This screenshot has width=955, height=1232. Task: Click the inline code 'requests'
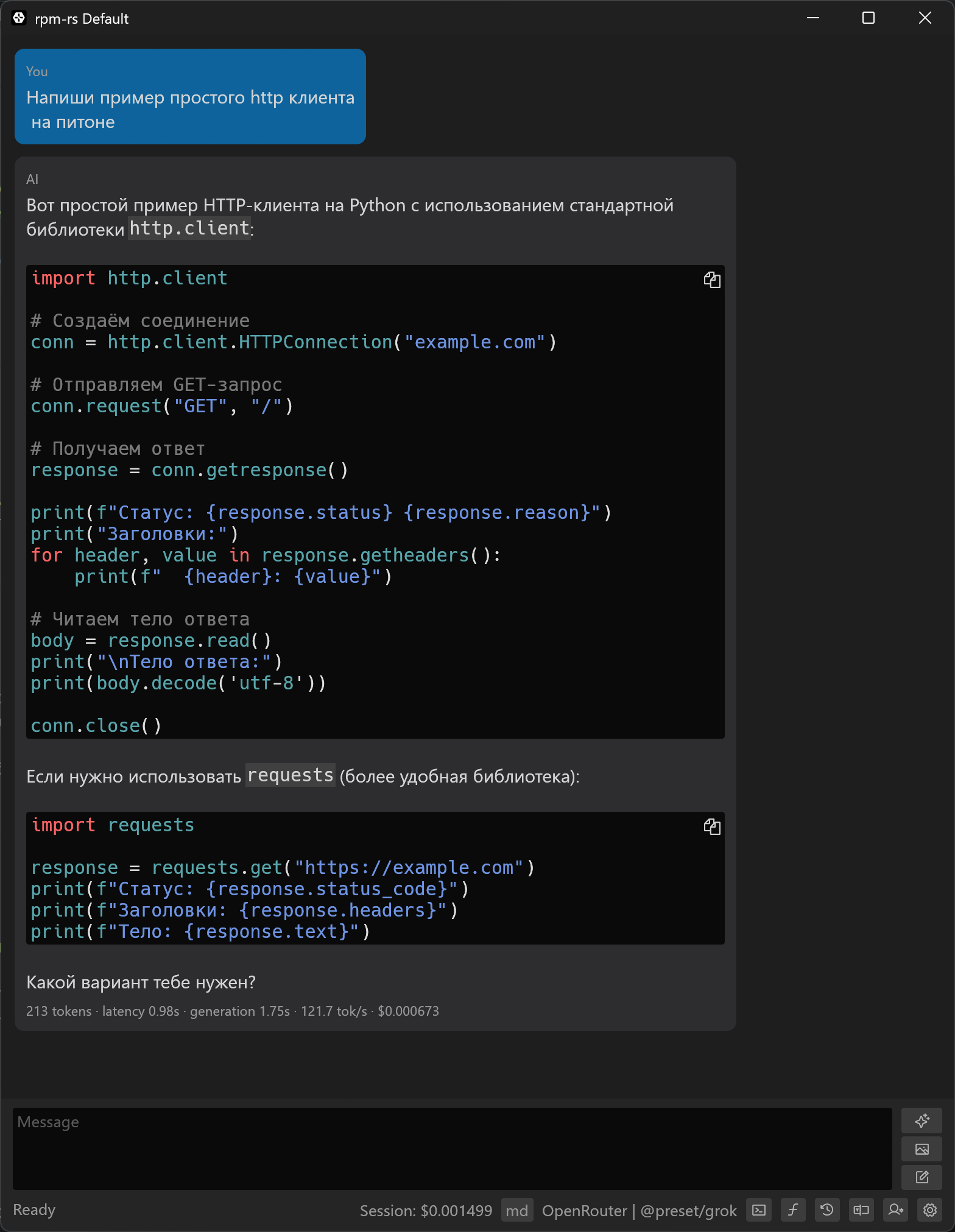(291, 775)
